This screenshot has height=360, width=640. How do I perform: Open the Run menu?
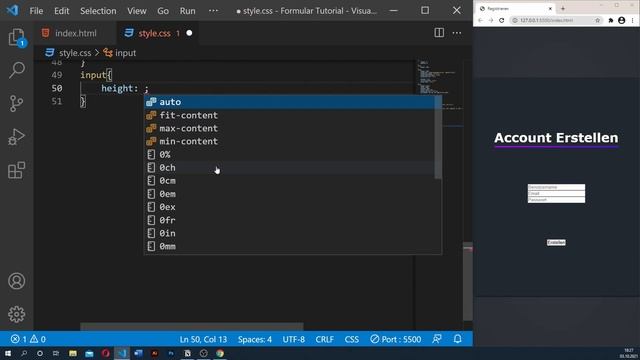[187, 11]
